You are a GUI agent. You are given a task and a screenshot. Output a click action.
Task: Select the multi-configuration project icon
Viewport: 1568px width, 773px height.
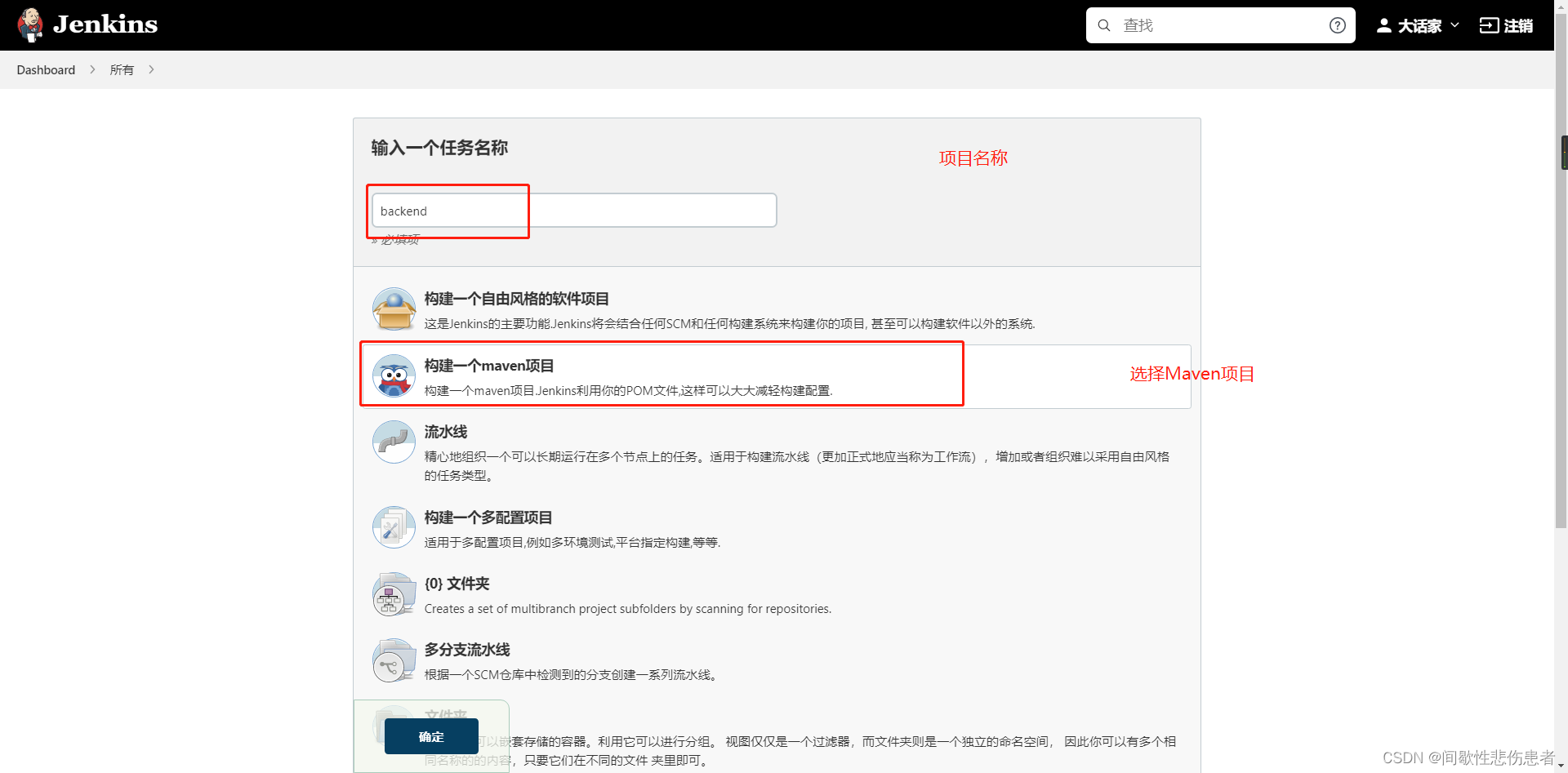tap(394, 527)
